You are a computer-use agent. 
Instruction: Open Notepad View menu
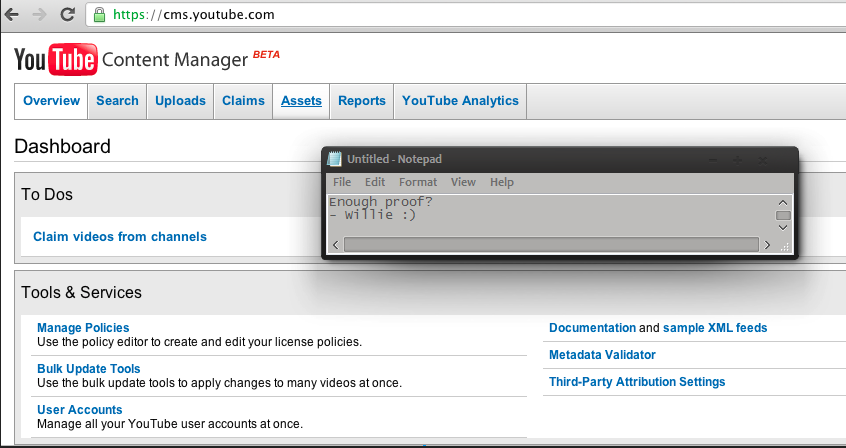[463, 182]
